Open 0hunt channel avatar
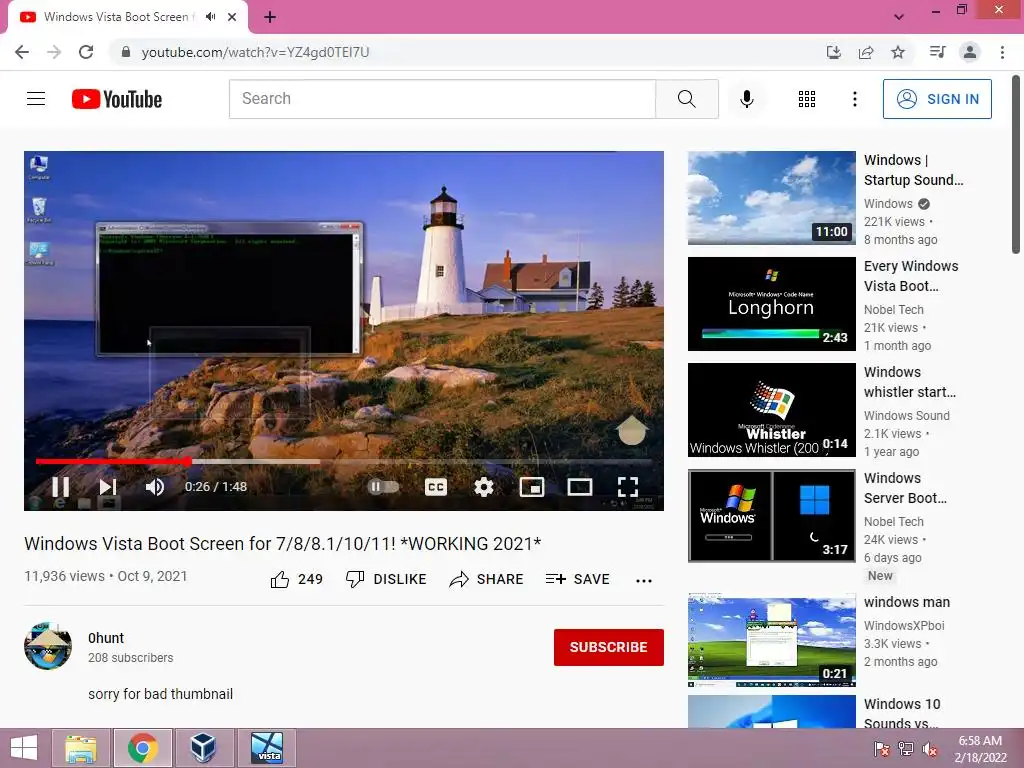The width and height of the screenshot is (1024, 768). pyautogui.click(x=48, y=646)
